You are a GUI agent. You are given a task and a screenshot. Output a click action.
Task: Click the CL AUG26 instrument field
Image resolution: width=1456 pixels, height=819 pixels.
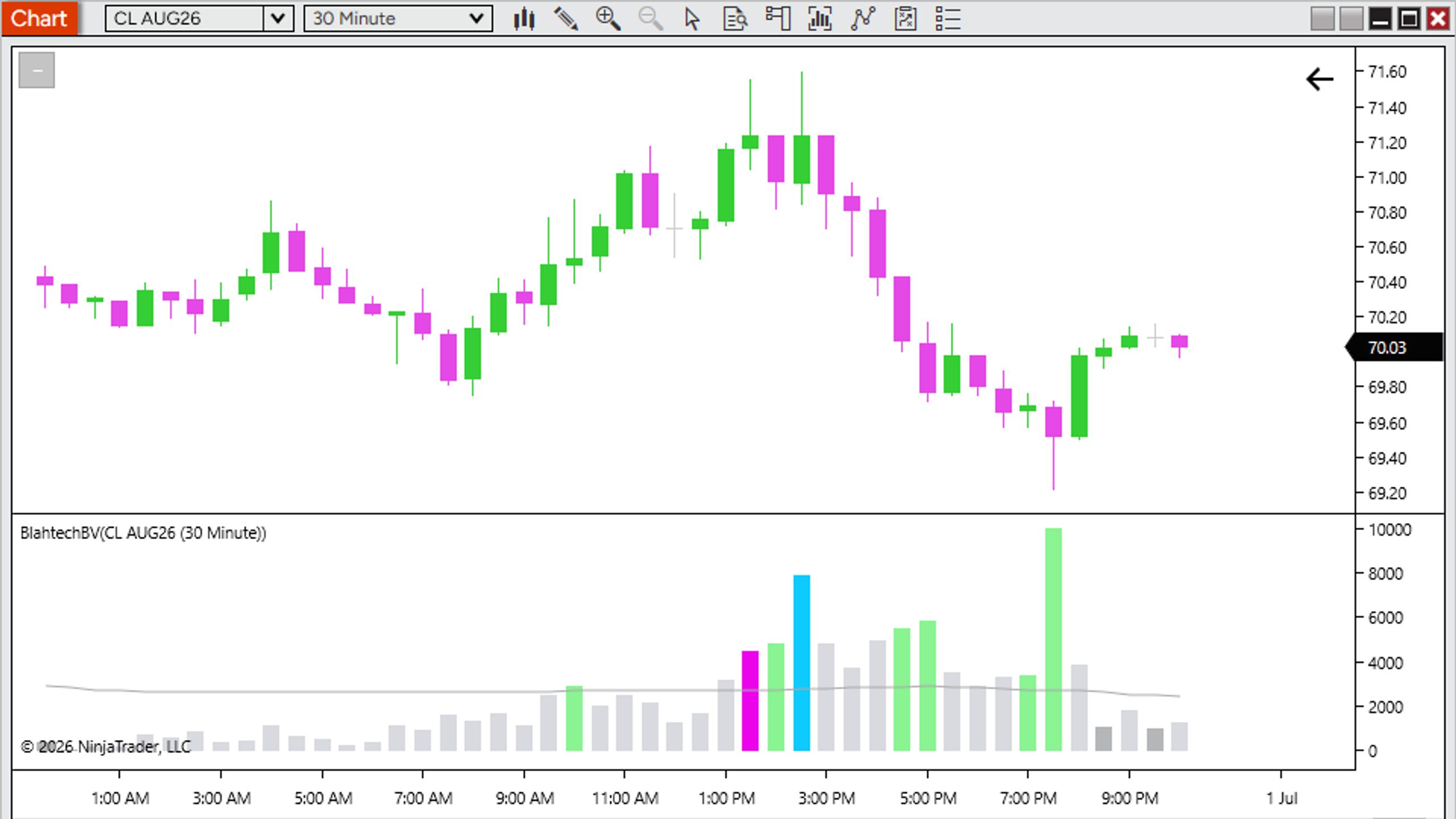point(185,19)
